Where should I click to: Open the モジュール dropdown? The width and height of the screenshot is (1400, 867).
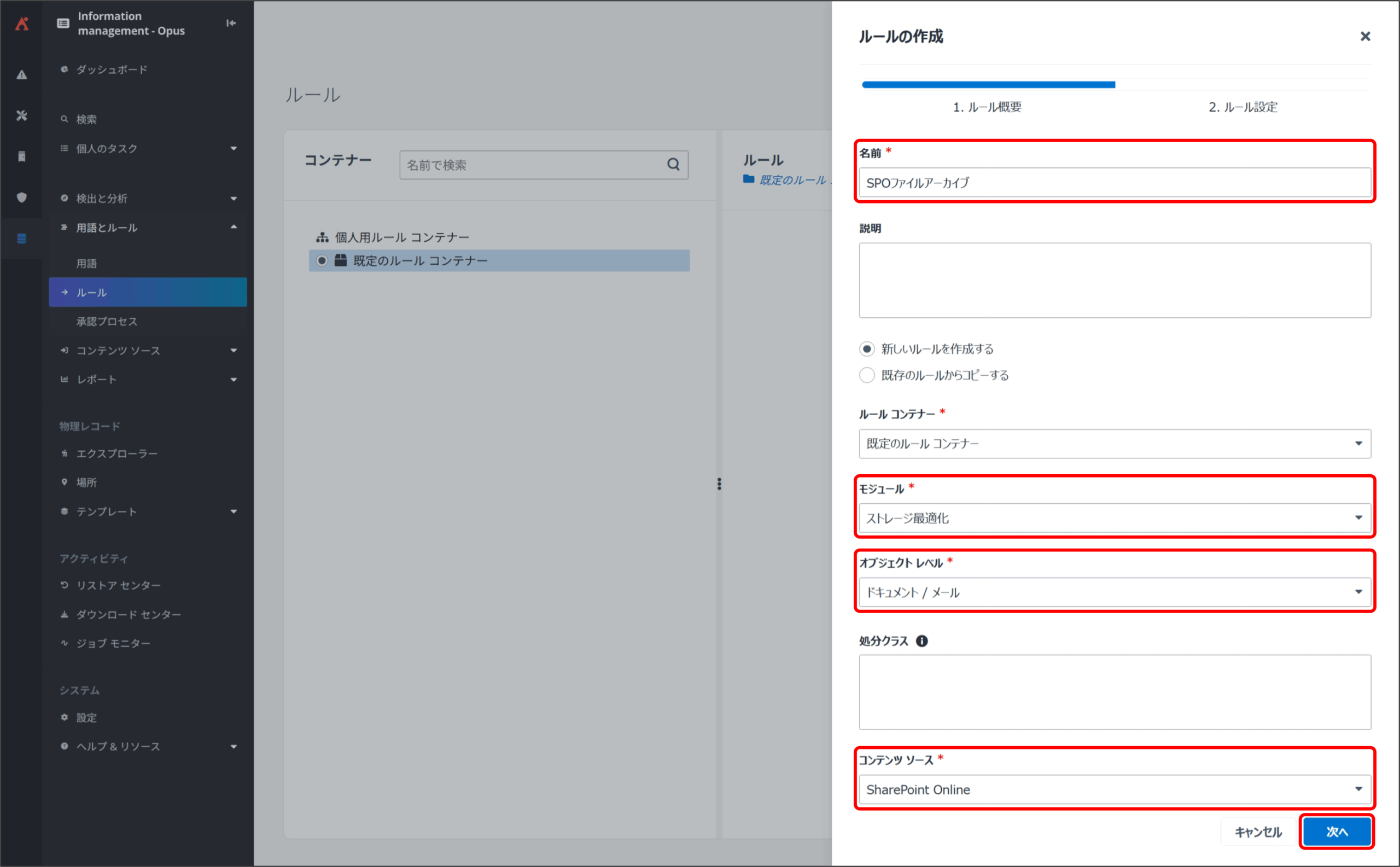[1114, 518]
